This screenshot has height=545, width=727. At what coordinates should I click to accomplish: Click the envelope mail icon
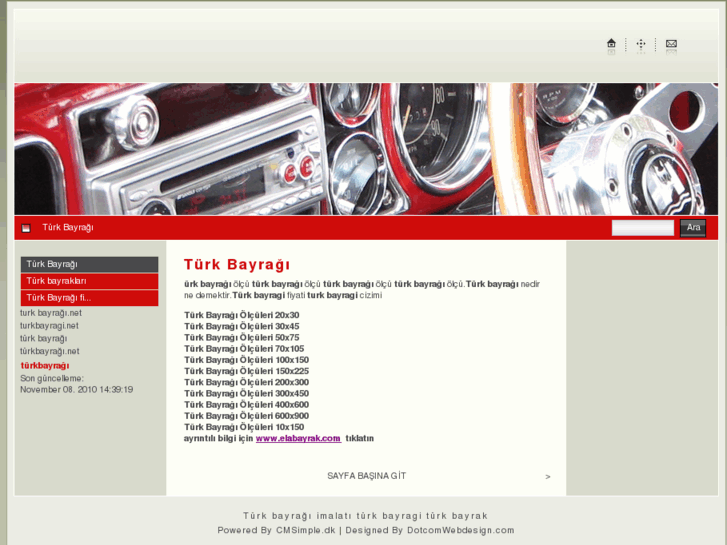[671, 44]
